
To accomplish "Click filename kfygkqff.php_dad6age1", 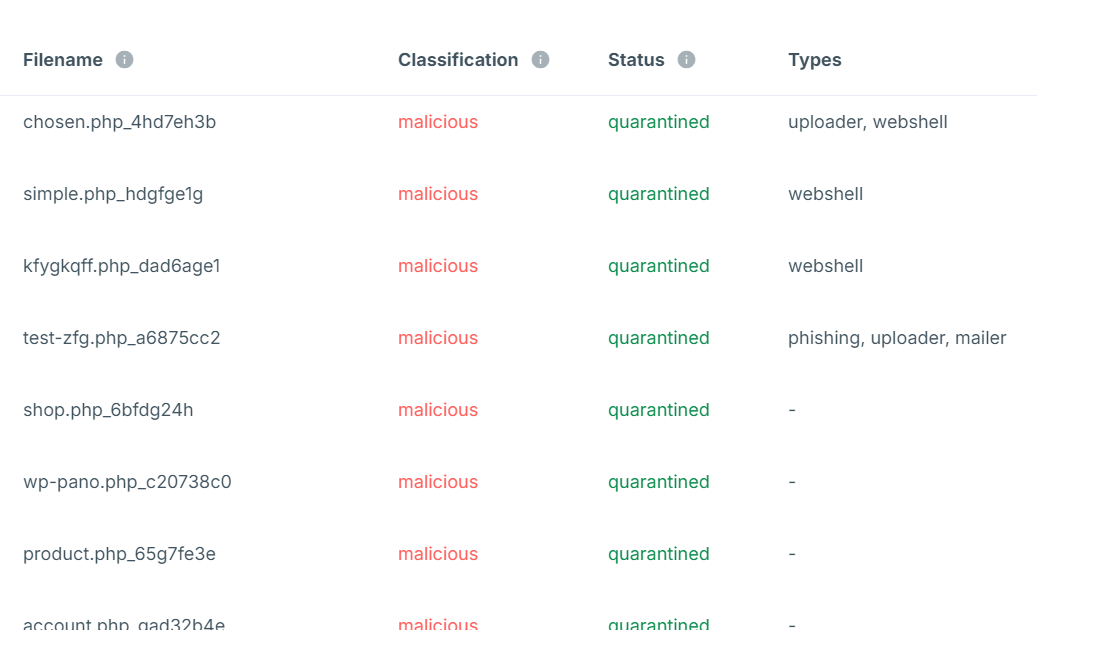I will click(121, 266).
